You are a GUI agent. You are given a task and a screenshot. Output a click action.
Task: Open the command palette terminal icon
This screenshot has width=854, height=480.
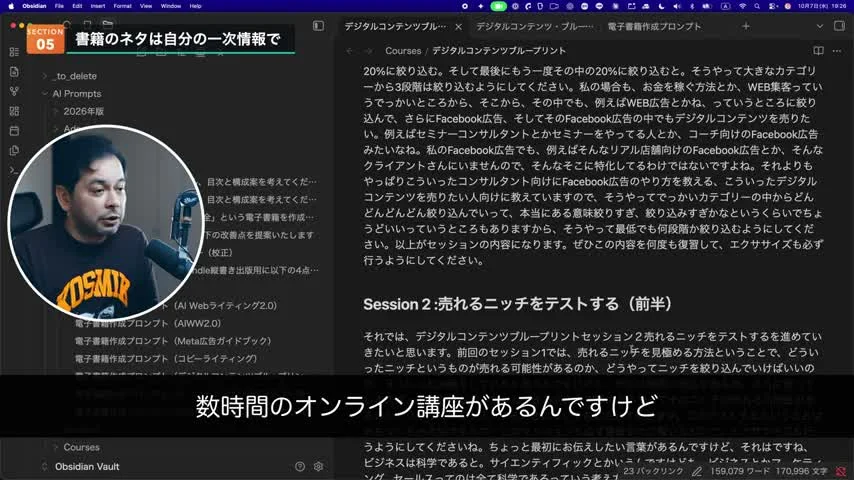tap(15, 170)
